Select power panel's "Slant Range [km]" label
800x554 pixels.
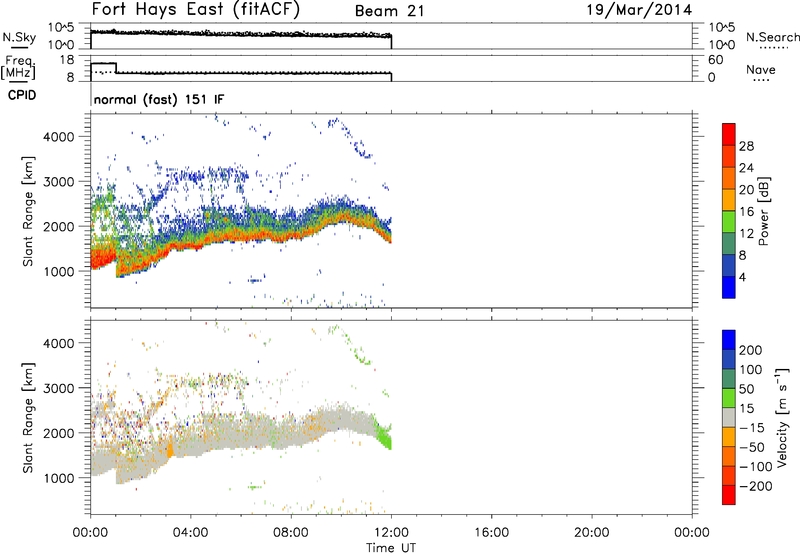pos(28,211)
